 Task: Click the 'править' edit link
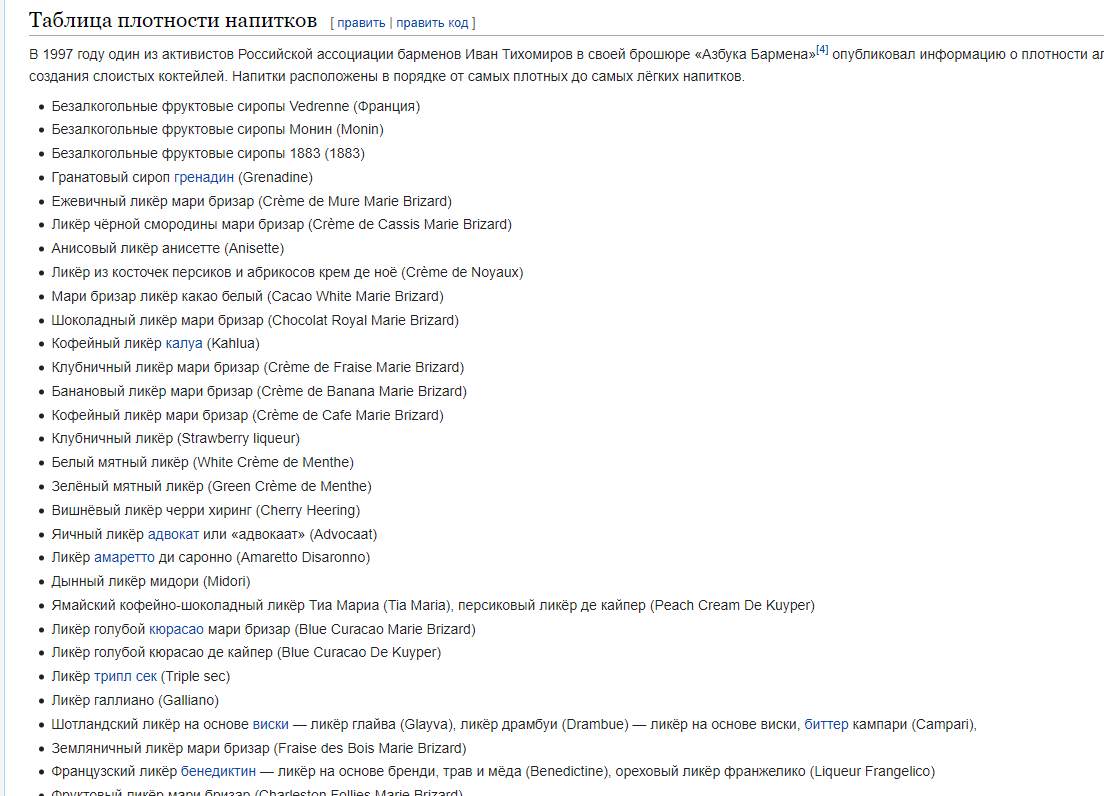coord(361,23)
